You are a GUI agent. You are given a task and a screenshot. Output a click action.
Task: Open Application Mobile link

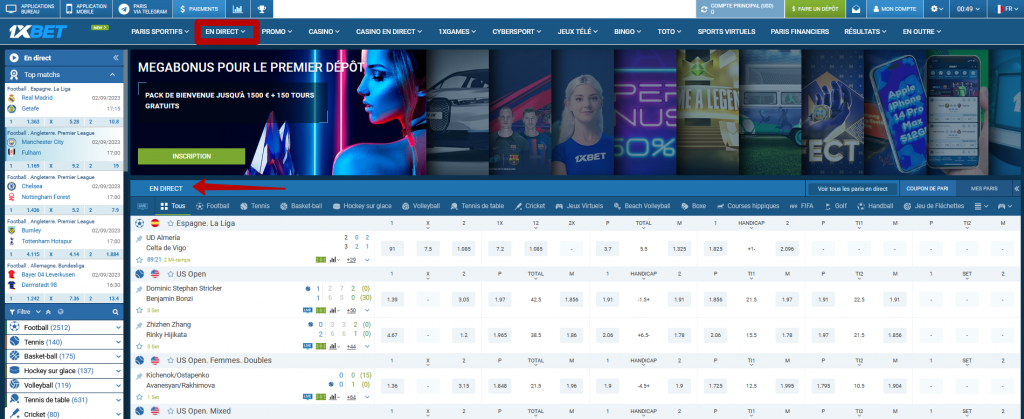click(x=86, y=9)
